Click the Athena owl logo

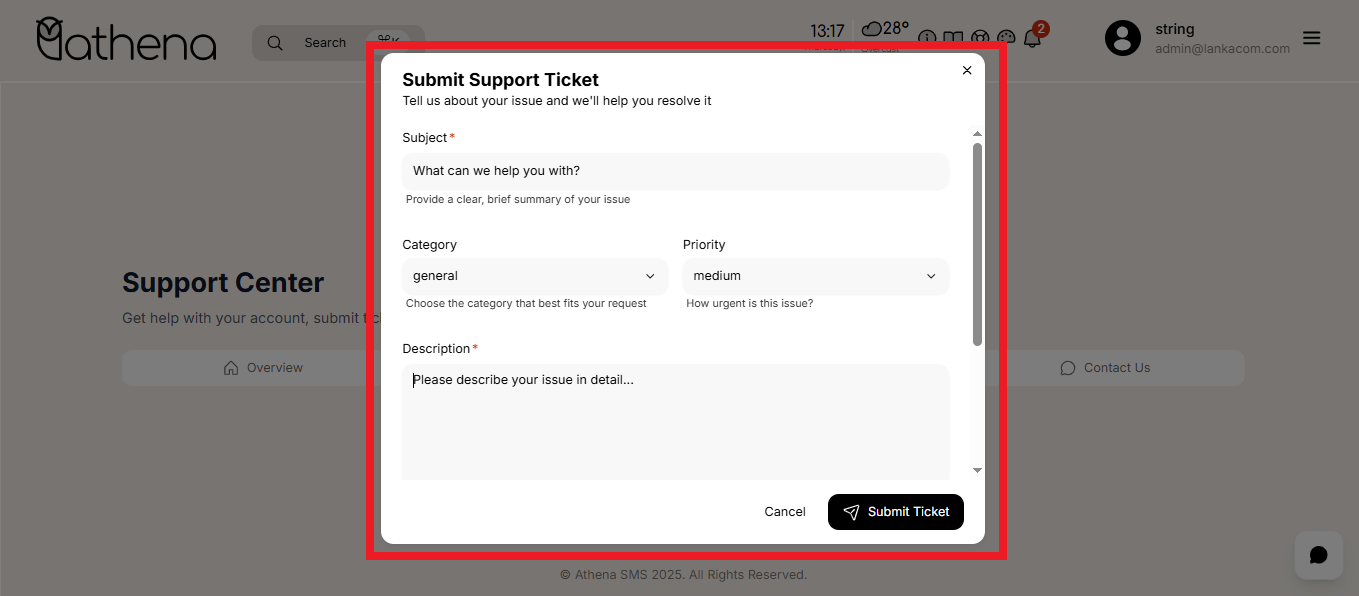[x=126, y=40]
